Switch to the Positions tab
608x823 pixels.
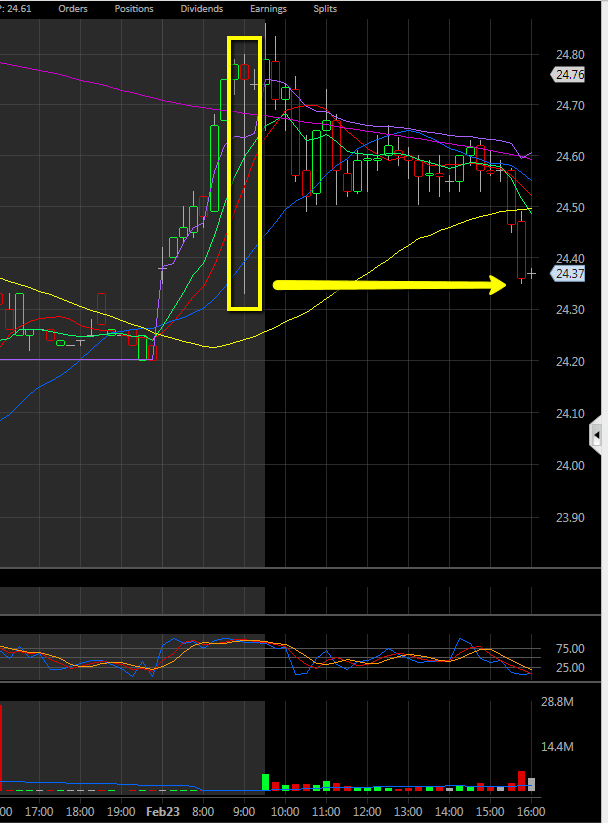tap(134, 9)
